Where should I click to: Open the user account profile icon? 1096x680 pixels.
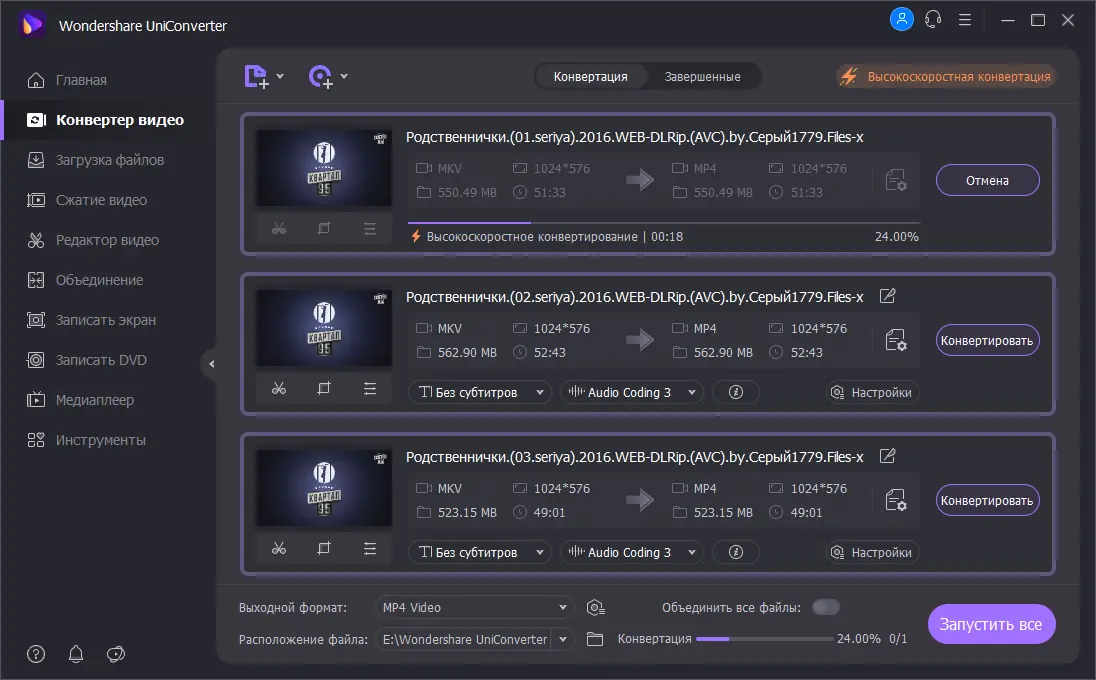click(x=902, y=19)
